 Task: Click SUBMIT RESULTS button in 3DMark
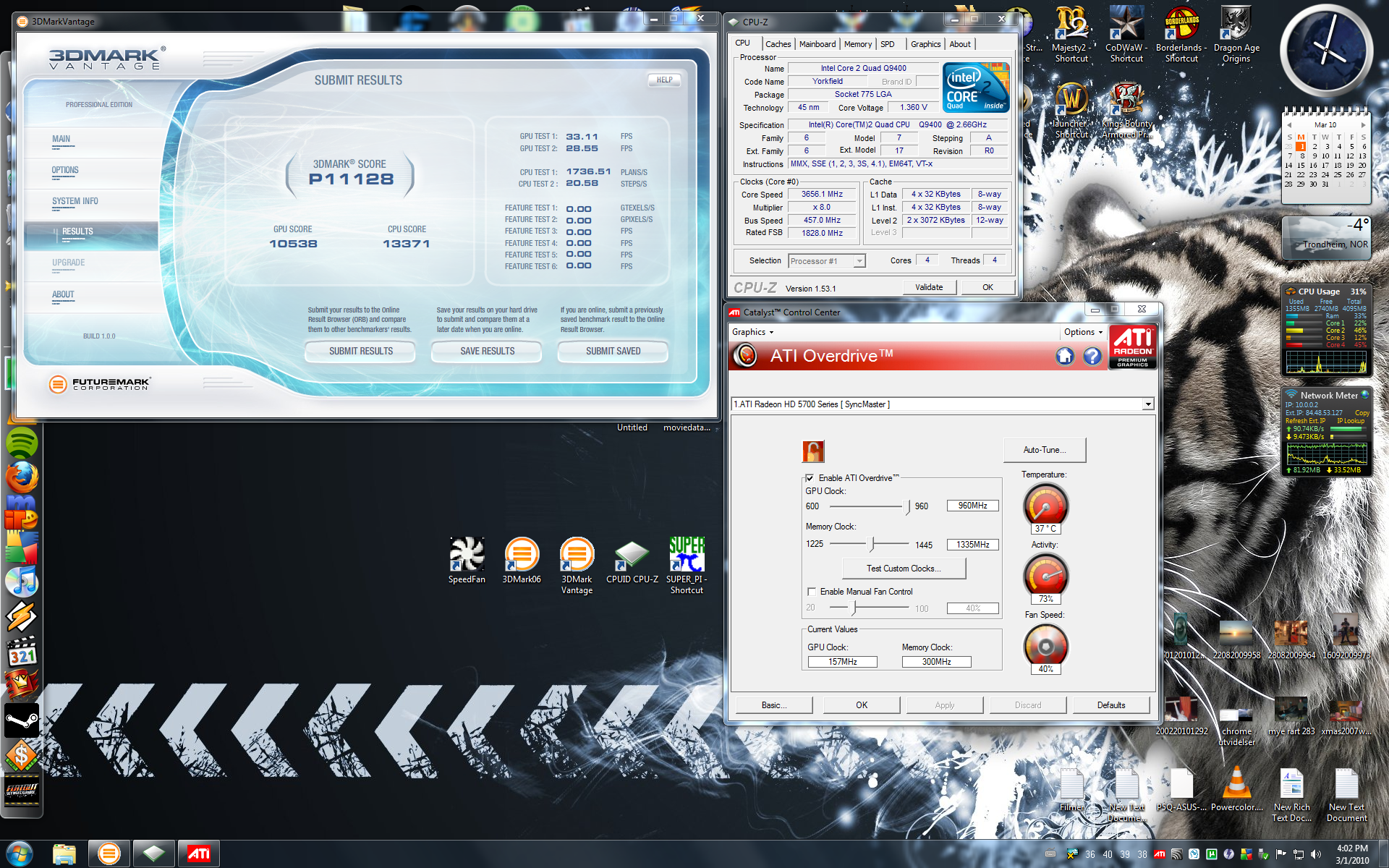coord(360,352)
